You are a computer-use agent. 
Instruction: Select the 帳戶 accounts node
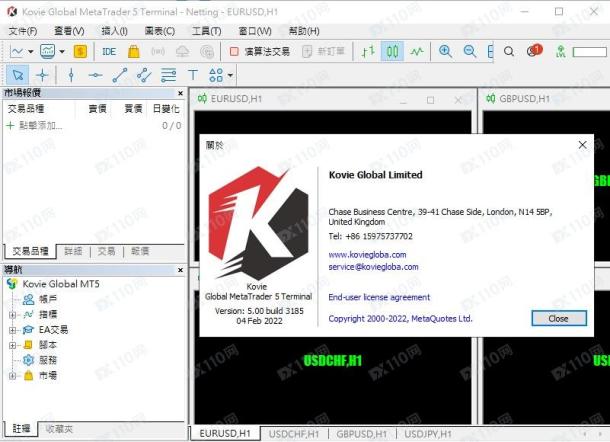coord(48,299)
